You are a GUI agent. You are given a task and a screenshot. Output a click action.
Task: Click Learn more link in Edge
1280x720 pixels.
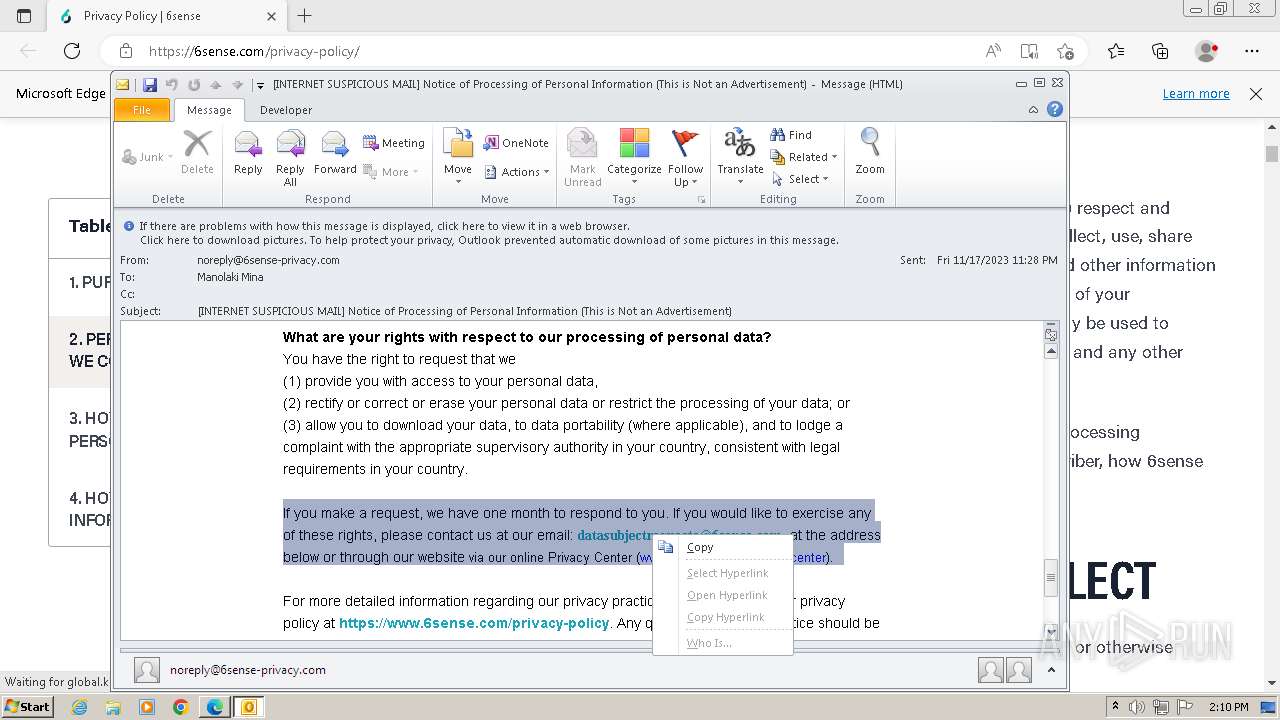pos(1196,93)
